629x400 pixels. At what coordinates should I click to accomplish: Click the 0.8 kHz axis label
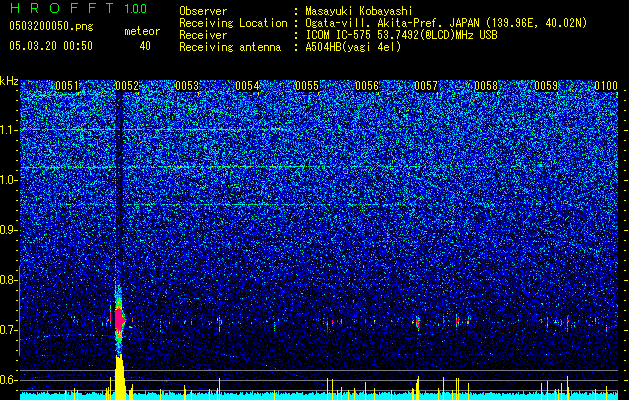(8, 280)
